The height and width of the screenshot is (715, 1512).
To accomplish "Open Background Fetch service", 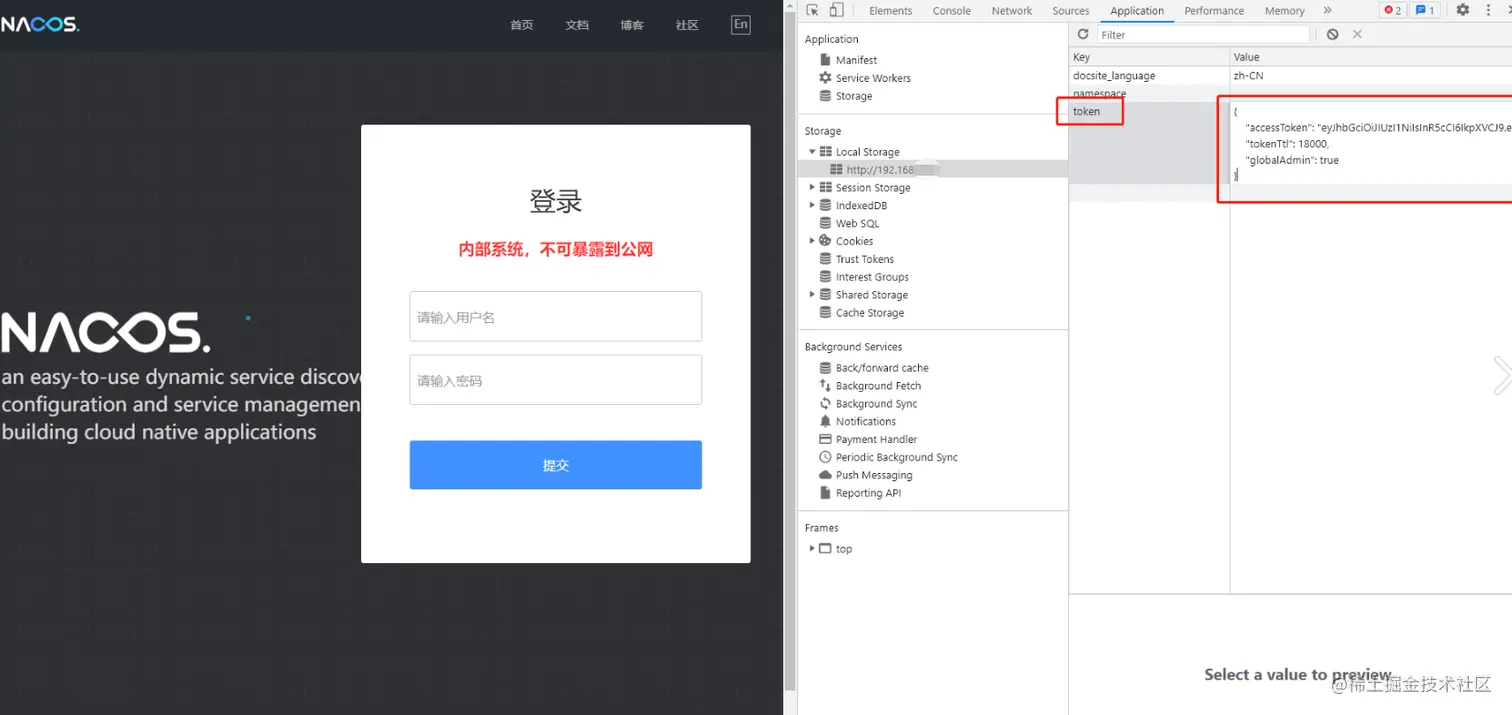I will coord(869,386).
